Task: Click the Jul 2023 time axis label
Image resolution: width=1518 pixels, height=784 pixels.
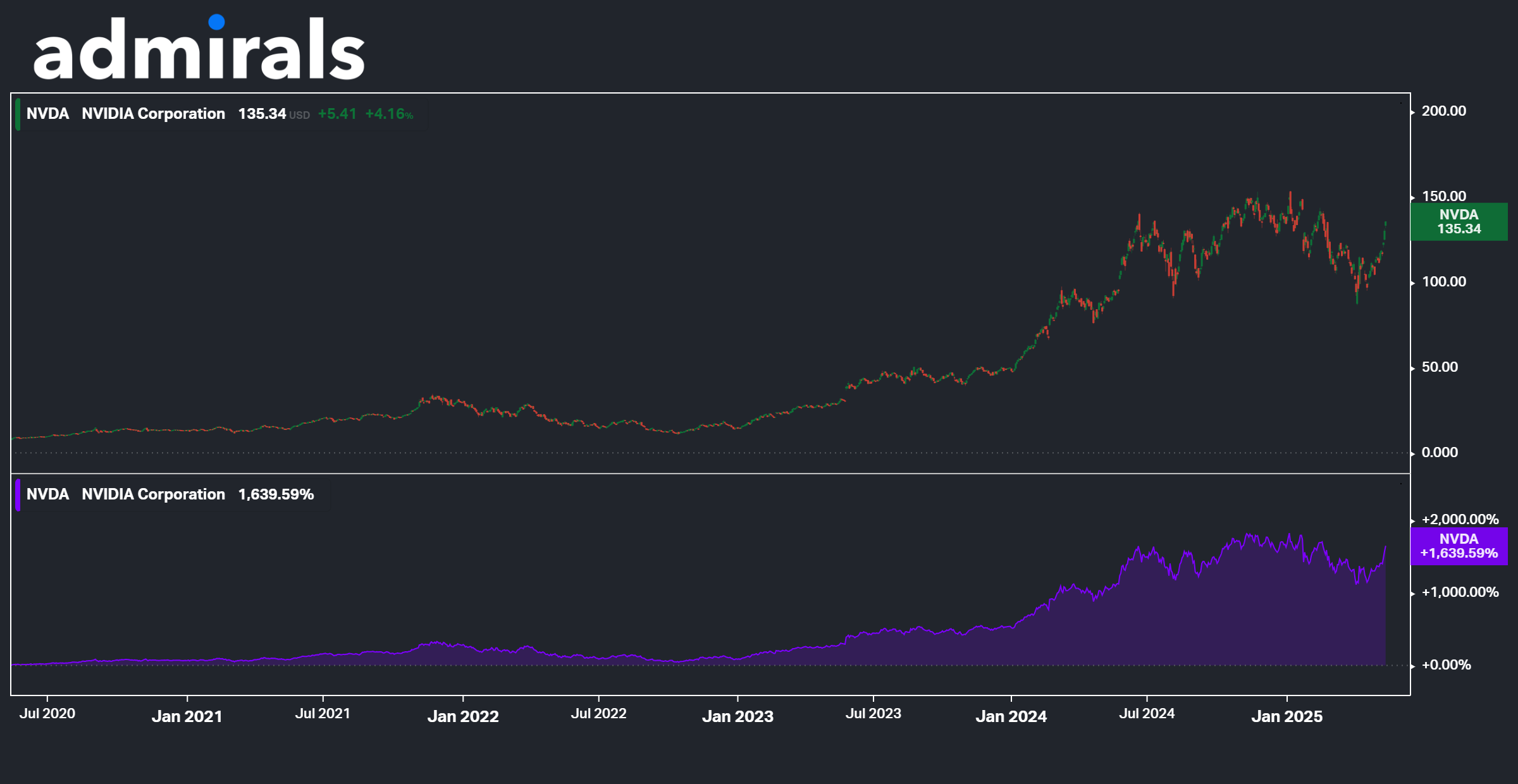Action: [873, 714]
